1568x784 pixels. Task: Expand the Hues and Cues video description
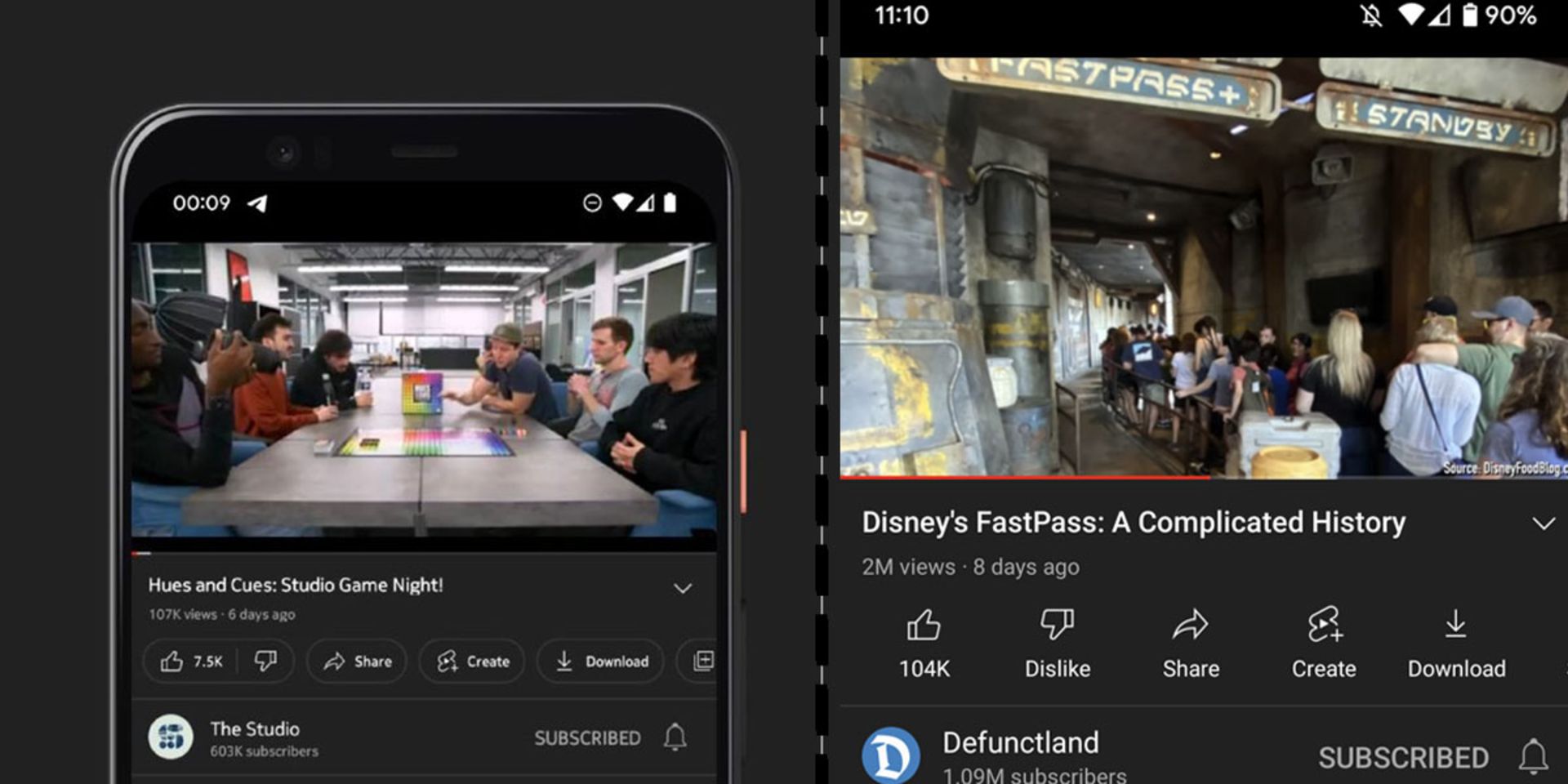(683, 588)
